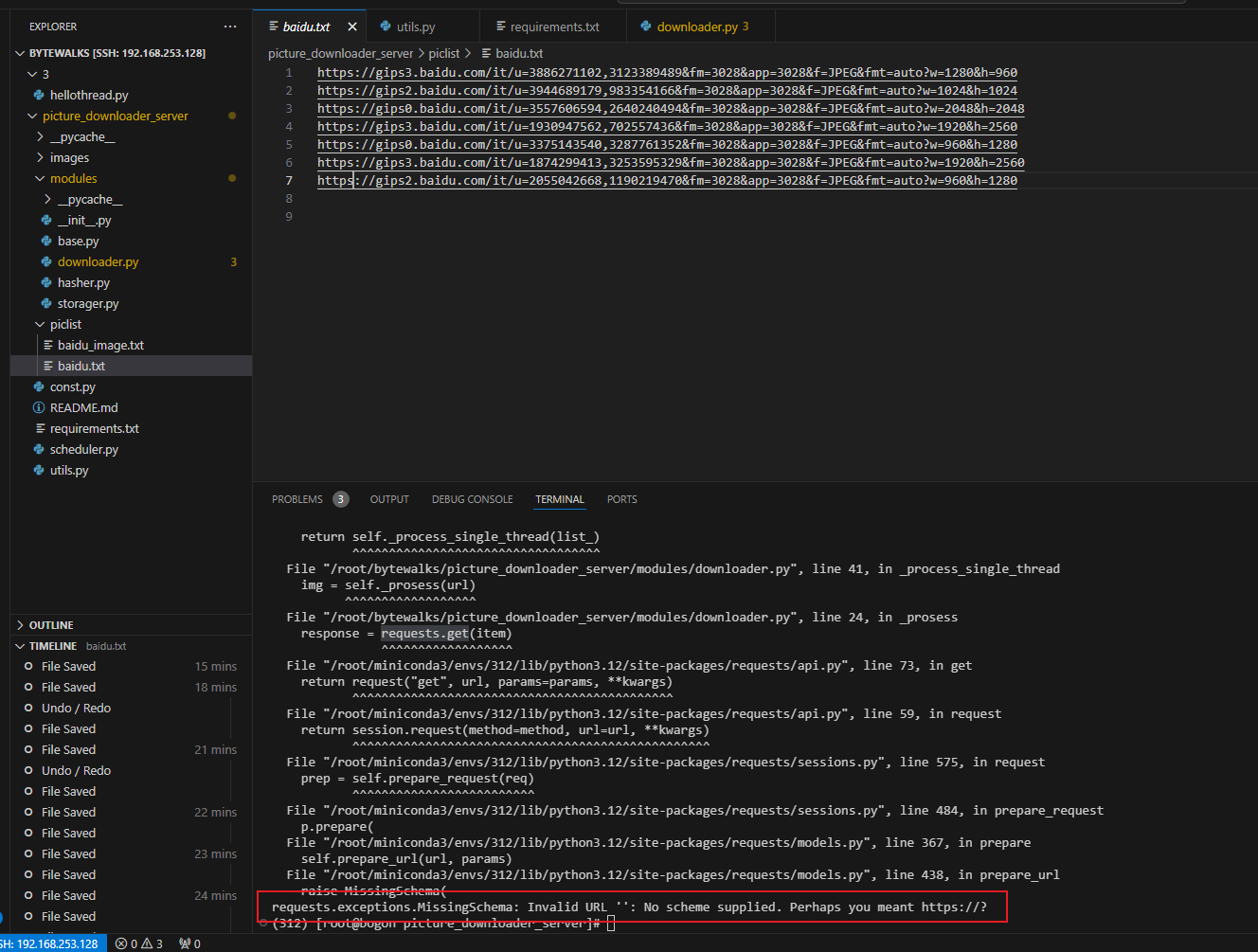The height and width of the screenshot is (952, 1258).
Task: Click the URL on editor line 5
Action: pos(667,144)
